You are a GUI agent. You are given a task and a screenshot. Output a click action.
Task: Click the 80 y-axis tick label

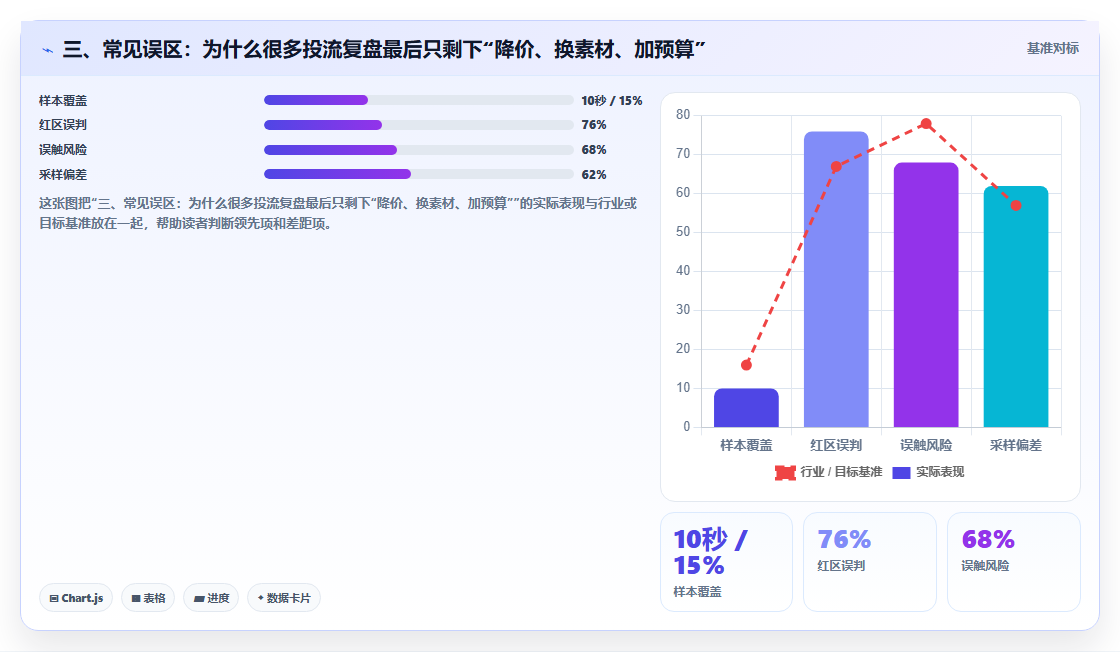click(683, 115)
